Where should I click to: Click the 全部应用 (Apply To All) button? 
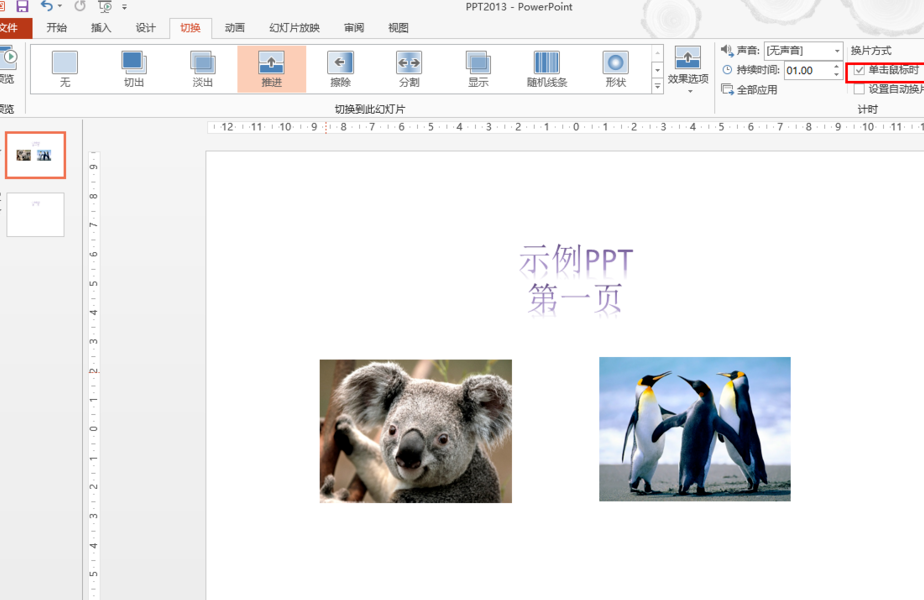(756, 87)
